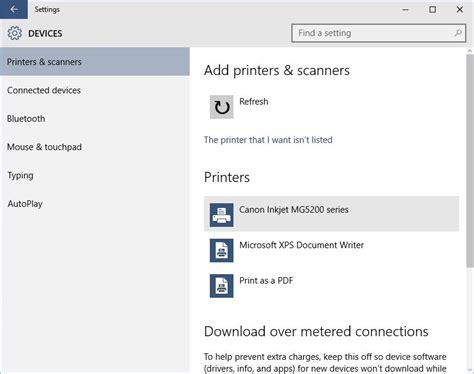Minimize the Settings window
Image resolution: width=474 pixels, height=374 pixels.
pyautogui.click(x=405, y=10)
